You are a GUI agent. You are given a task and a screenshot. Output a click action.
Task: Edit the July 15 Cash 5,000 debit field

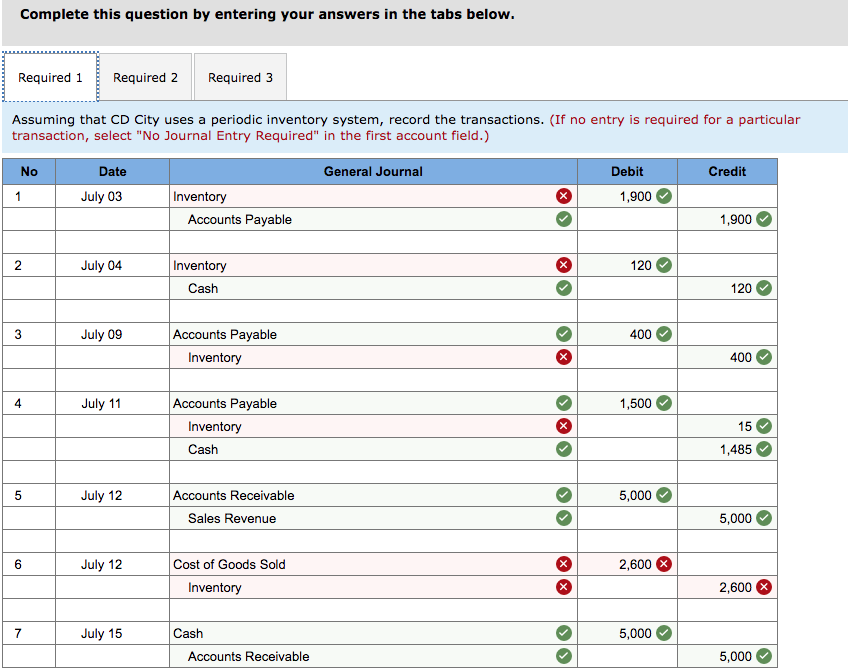627,633
